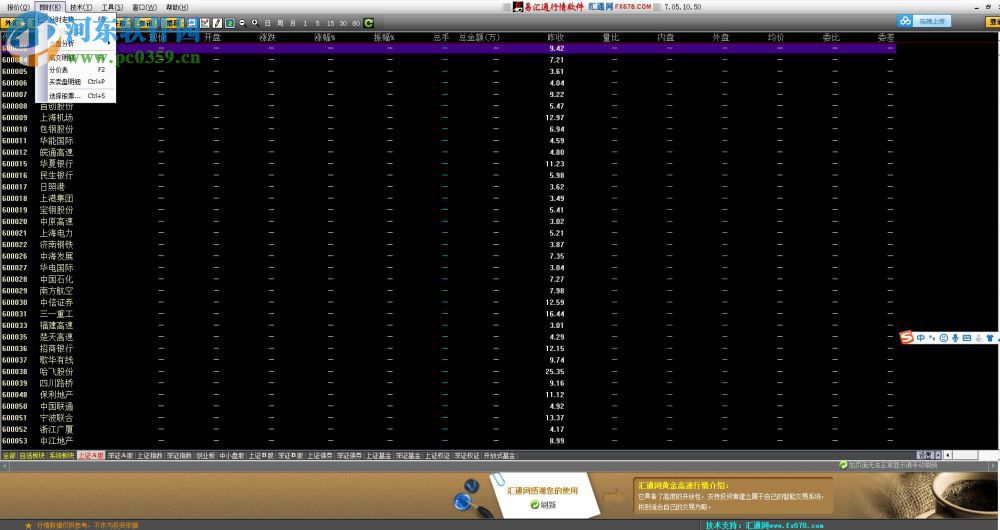Switch to weekly 周 period

click(x=281, y=23)
